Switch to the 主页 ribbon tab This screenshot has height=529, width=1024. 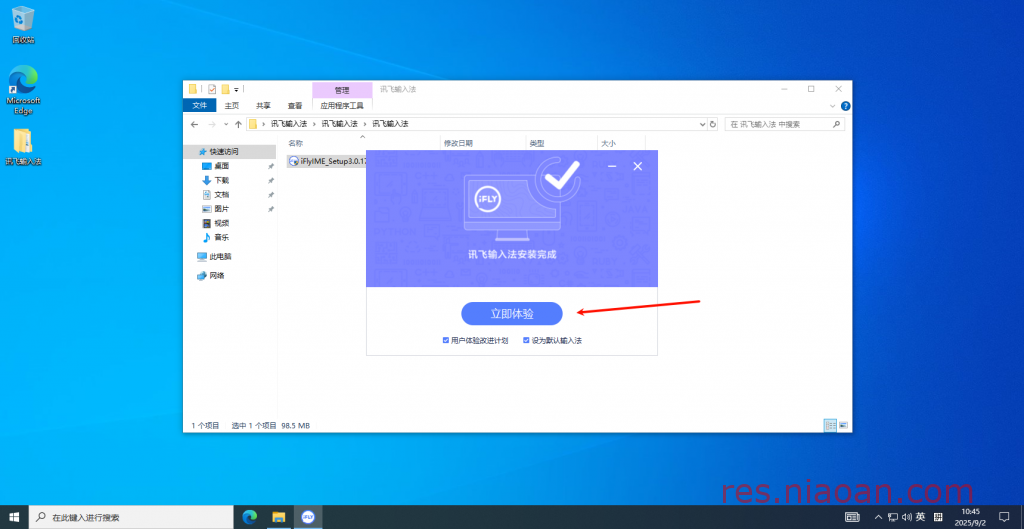pyautogui.click(x=232, y=105)
